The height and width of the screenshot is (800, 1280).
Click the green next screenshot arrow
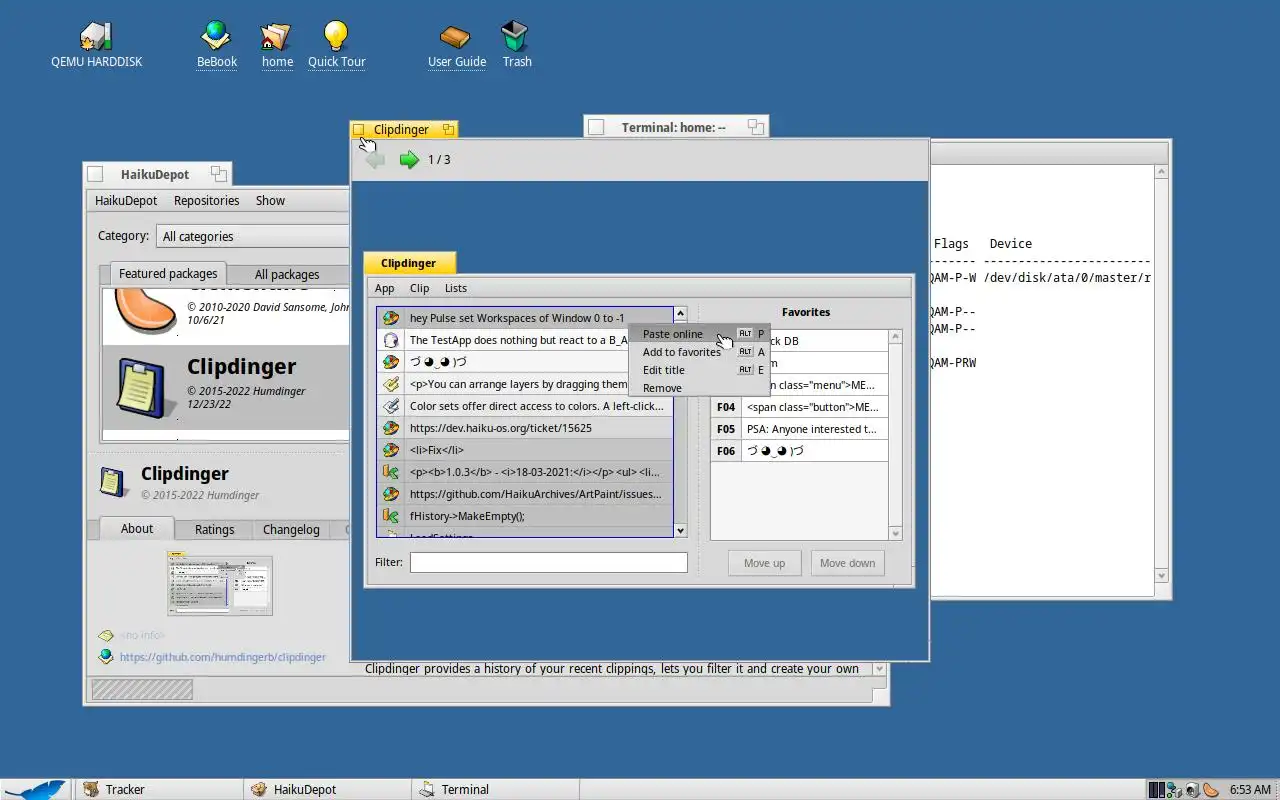pyautogui.click(x=409, y=160)
